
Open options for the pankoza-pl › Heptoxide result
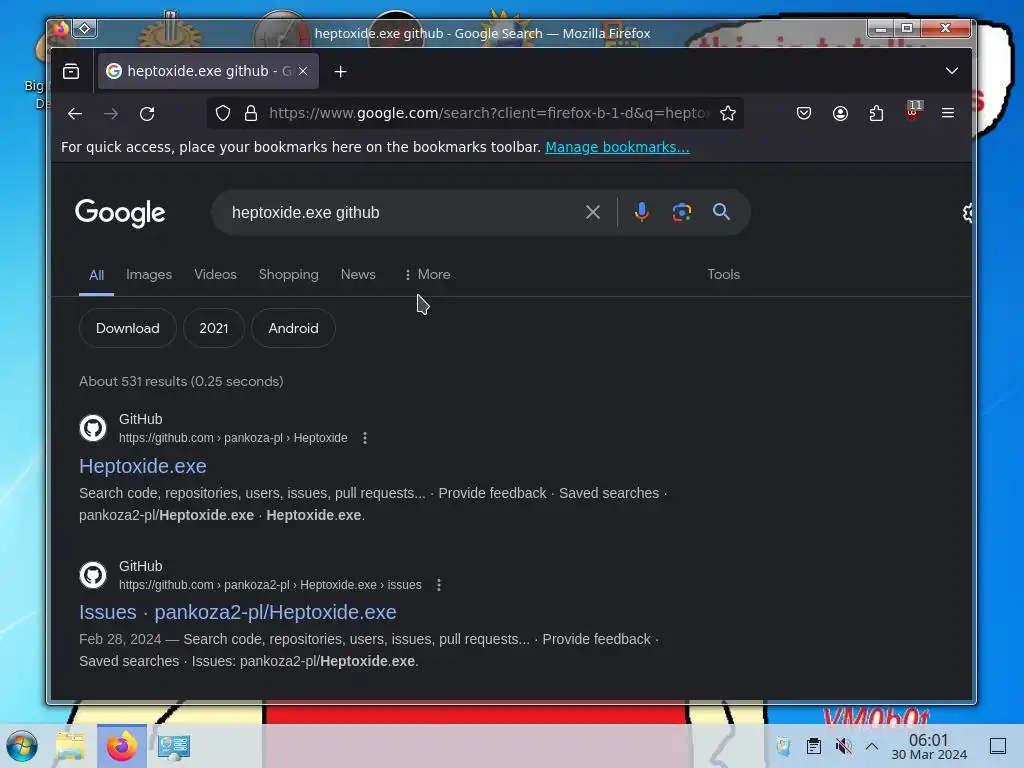point(365,438)
